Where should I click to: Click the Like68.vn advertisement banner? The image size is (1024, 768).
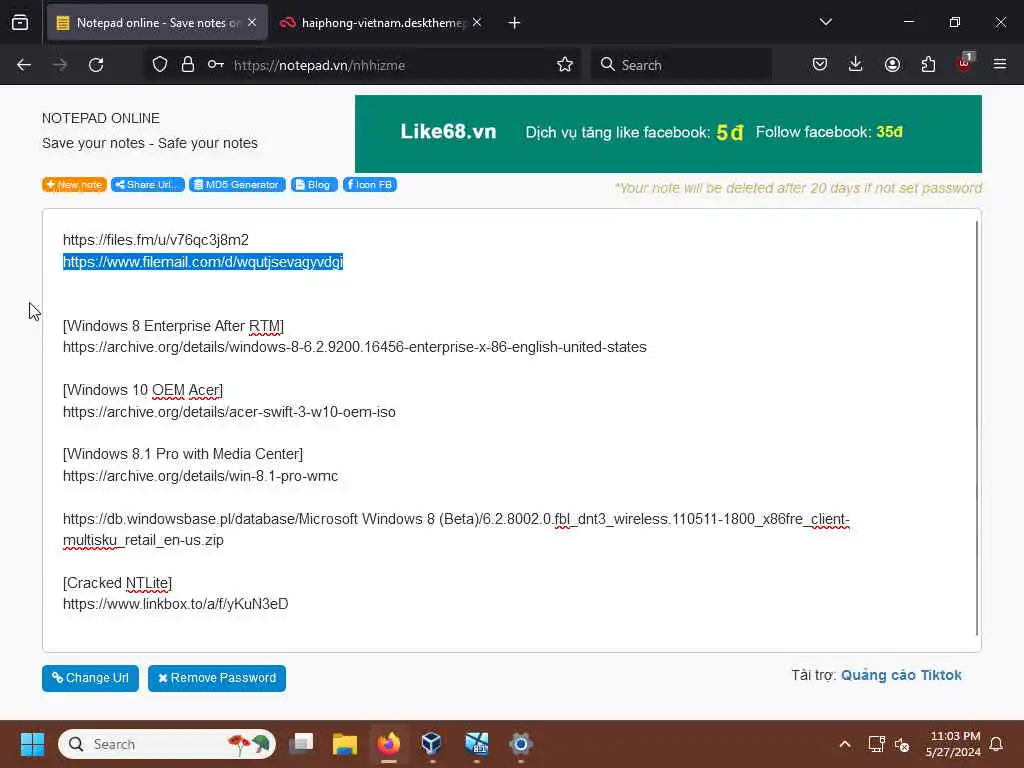668,134
